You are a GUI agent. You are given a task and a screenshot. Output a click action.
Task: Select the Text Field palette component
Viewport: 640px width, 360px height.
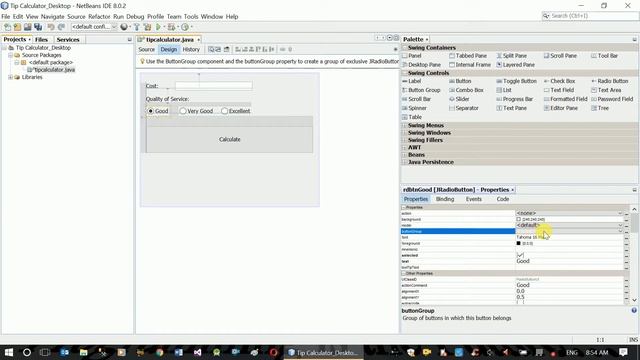[559, 90]
